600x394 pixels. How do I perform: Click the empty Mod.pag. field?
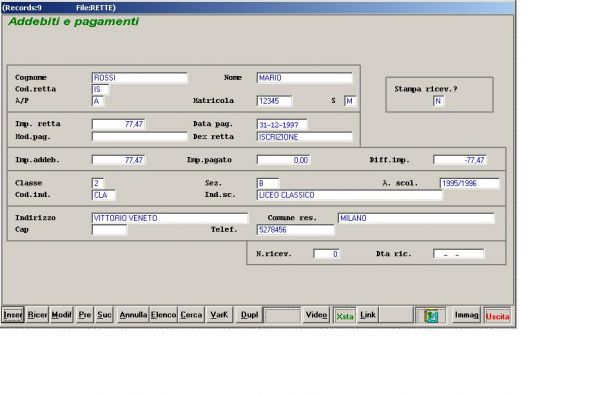pyautogui.click(x=140, y=137)
